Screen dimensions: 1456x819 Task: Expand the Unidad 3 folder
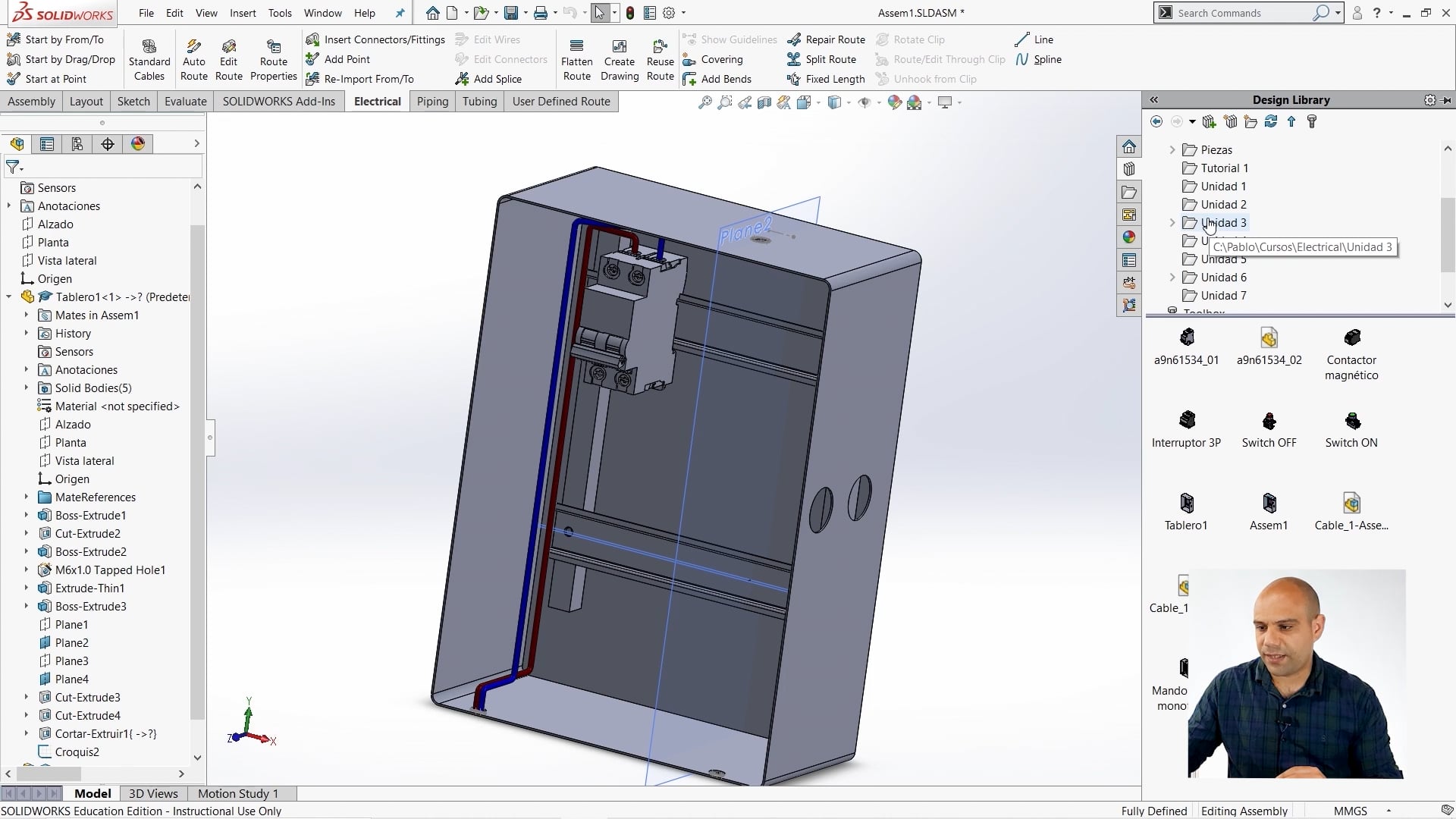click(1172, 223)
